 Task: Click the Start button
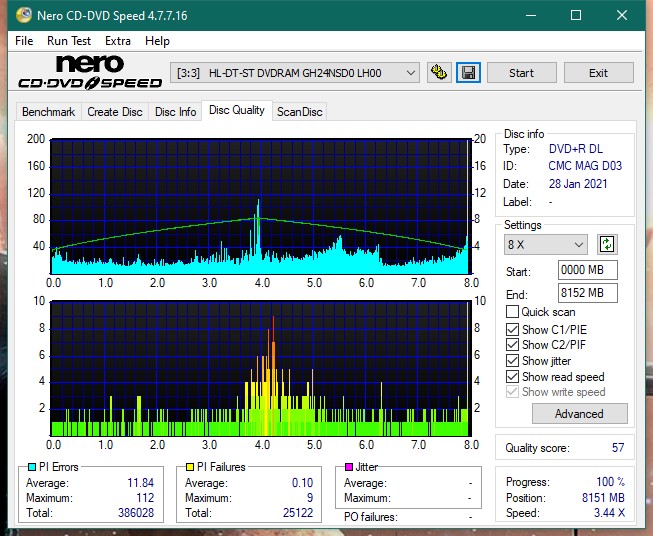pos(521,73)
